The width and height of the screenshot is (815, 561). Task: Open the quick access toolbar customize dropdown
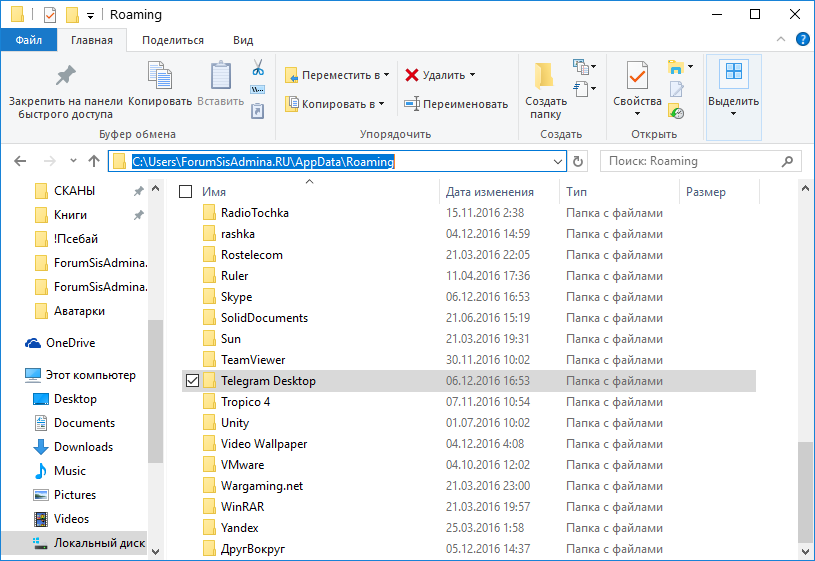(90, 16)
